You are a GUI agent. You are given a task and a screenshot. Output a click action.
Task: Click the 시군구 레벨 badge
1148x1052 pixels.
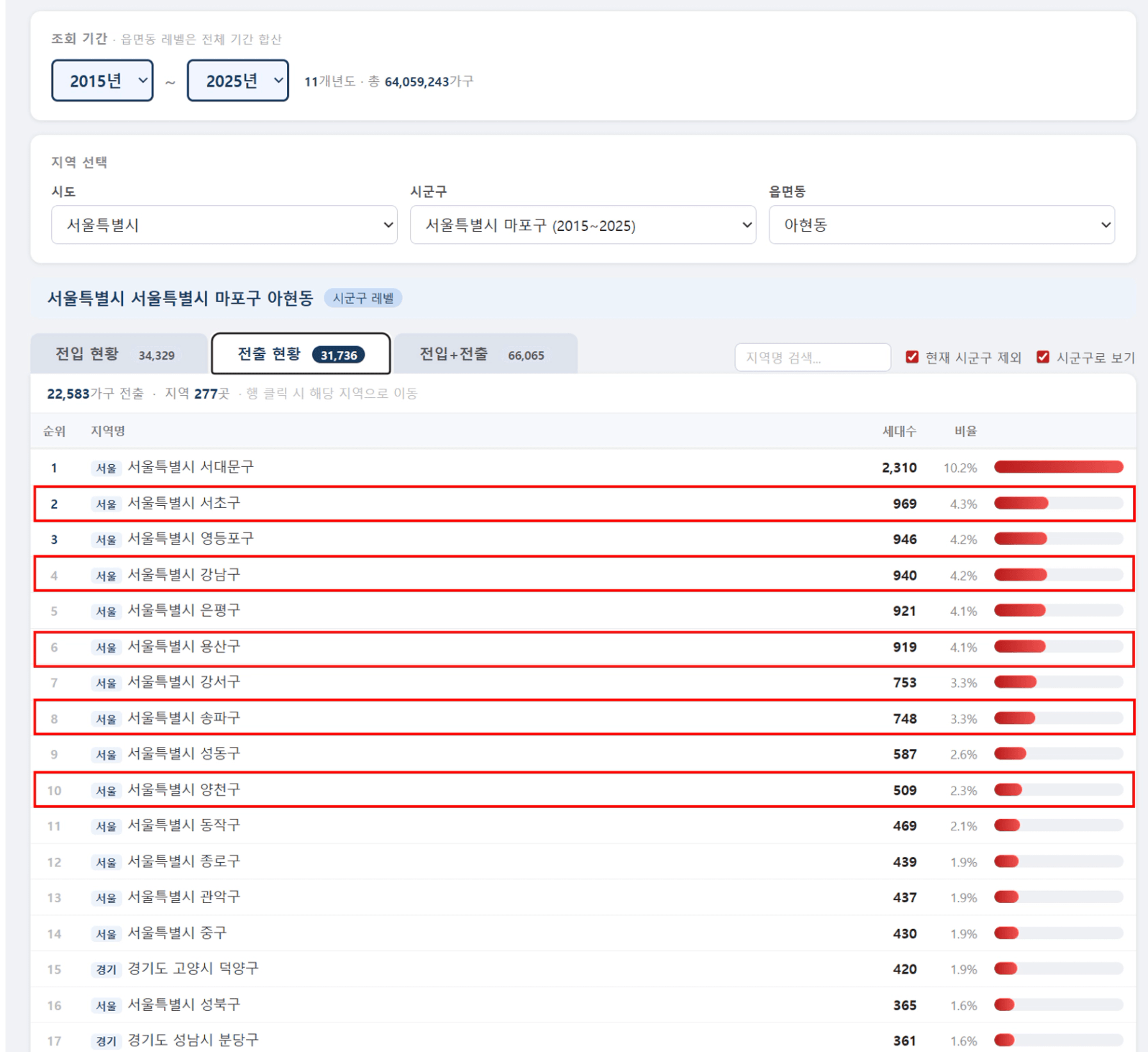[x=363, y=299]
